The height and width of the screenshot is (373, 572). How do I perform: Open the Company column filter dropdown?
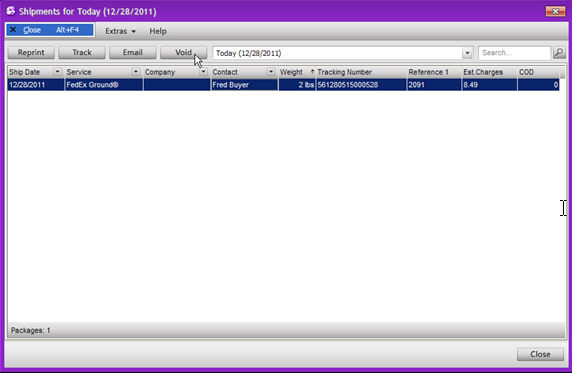(x=203, y=72)
